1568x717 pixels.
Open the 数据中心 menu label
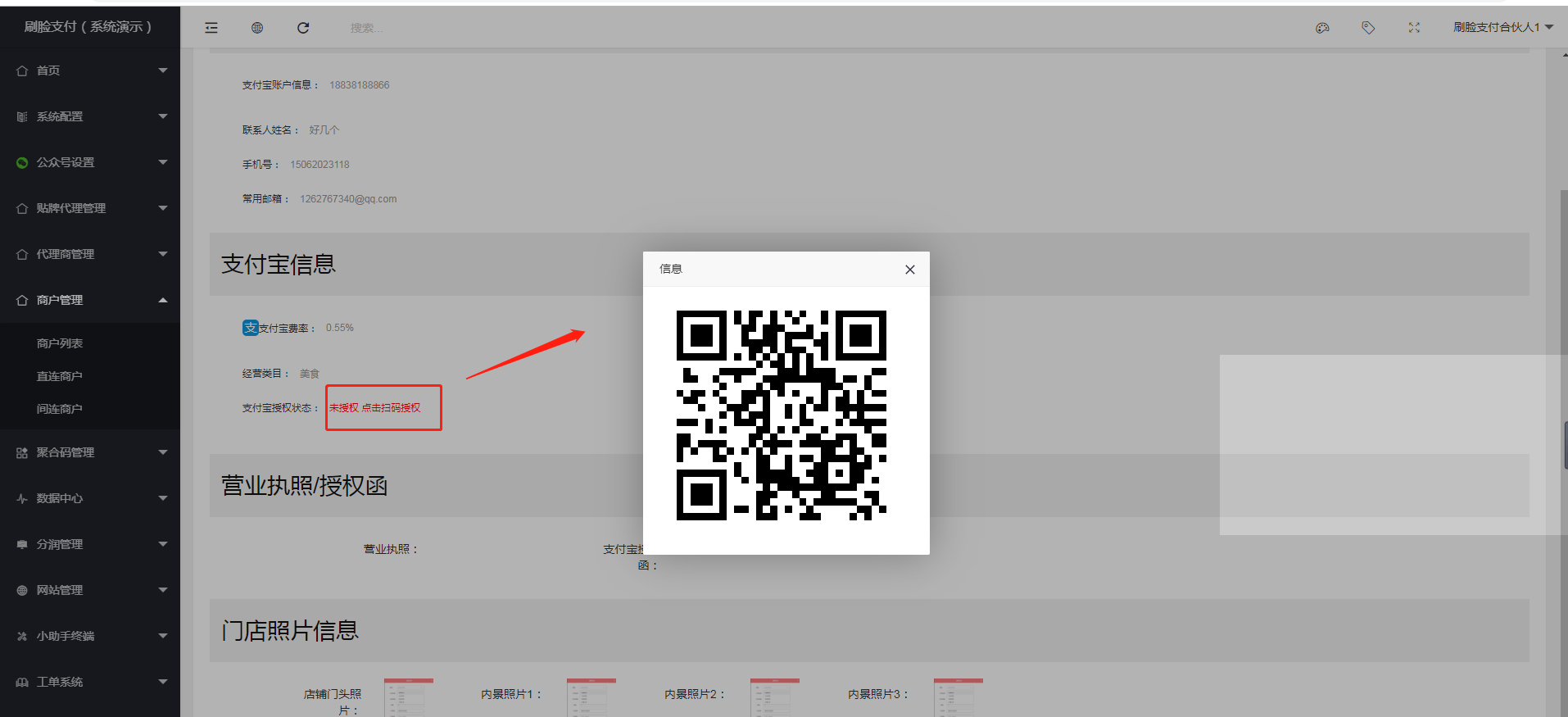coord(60,498)
